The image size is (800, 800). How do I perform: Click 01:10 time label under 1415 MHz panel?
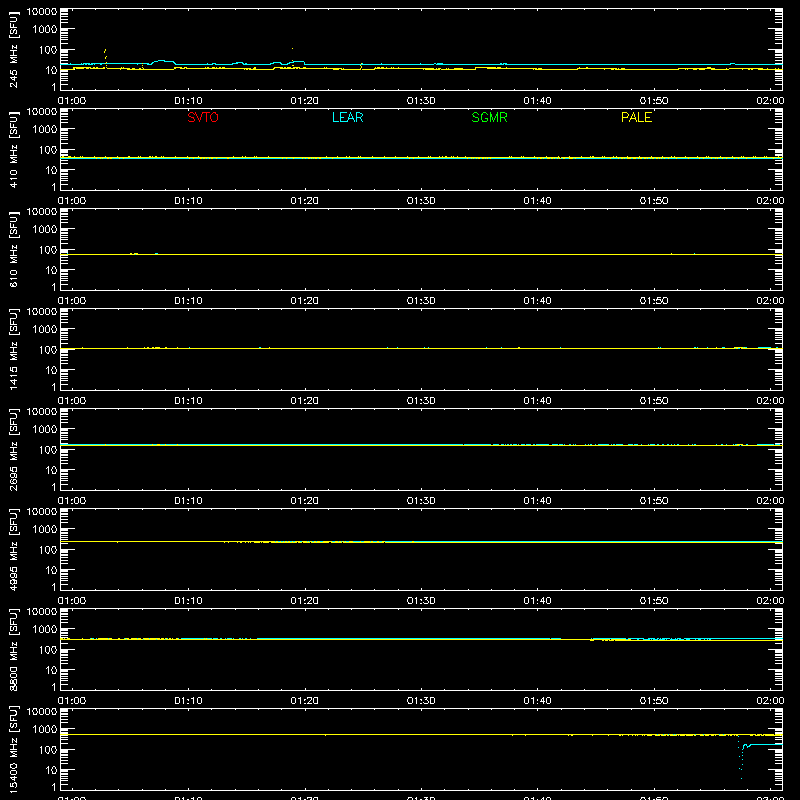point(188,401)
